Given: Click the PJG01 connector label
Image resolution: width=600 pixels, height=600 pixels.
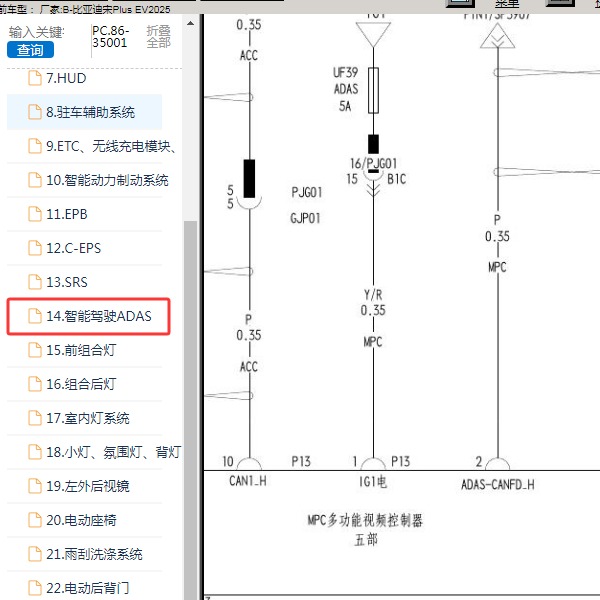Looking at the screenshot, I should pyautogui.click(x=307, y=192).
